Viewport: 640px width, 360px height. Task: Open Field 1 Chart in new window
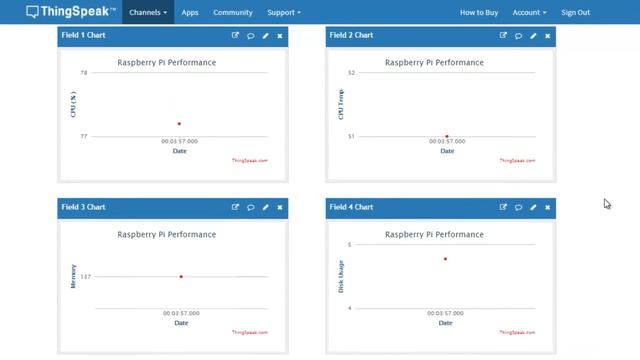235,36
